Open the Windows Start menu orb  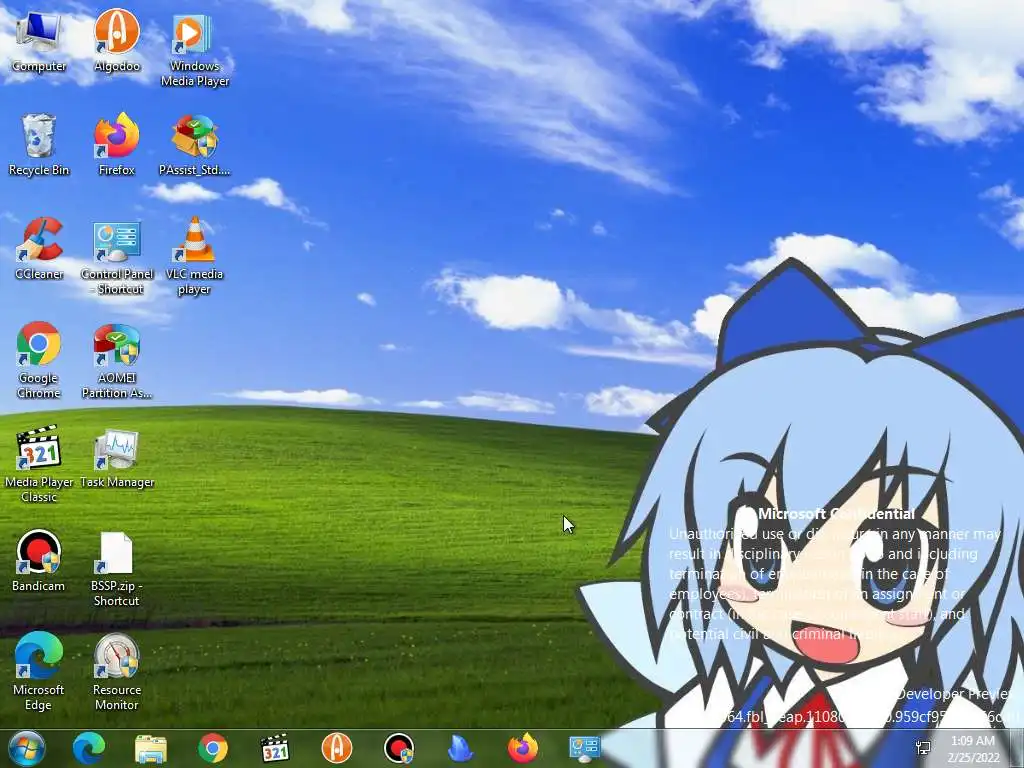(x=26, y=748)
